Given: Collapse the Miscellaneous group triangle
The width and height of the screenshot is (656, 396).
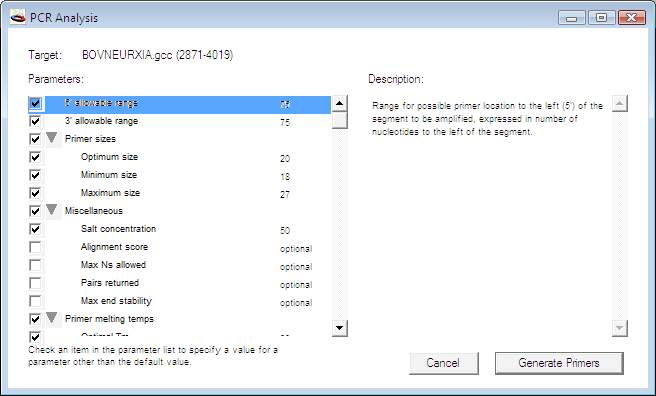Looking at the screenshot, I should 51,210.
